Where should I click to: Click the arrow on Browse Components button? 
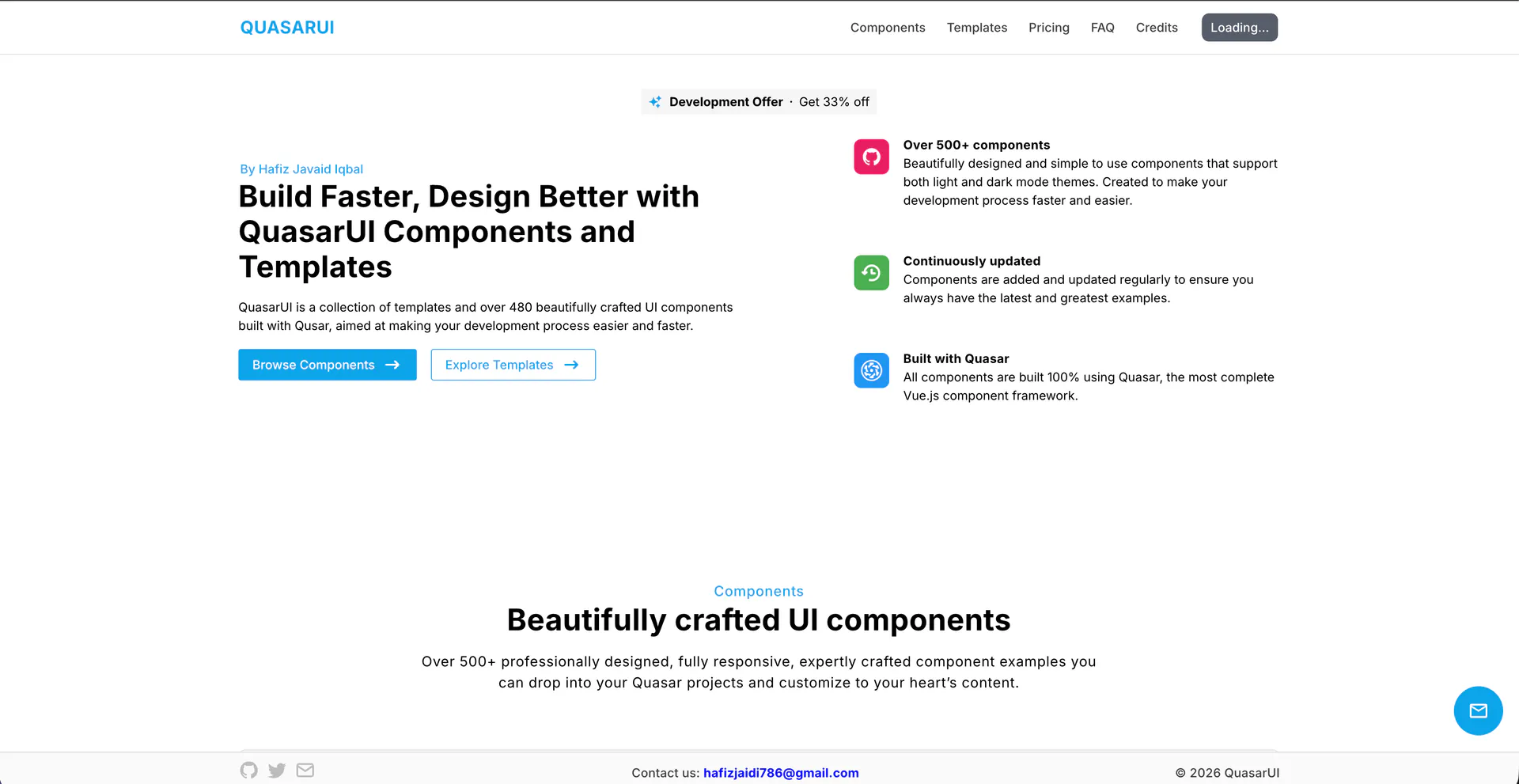point(392,365)
